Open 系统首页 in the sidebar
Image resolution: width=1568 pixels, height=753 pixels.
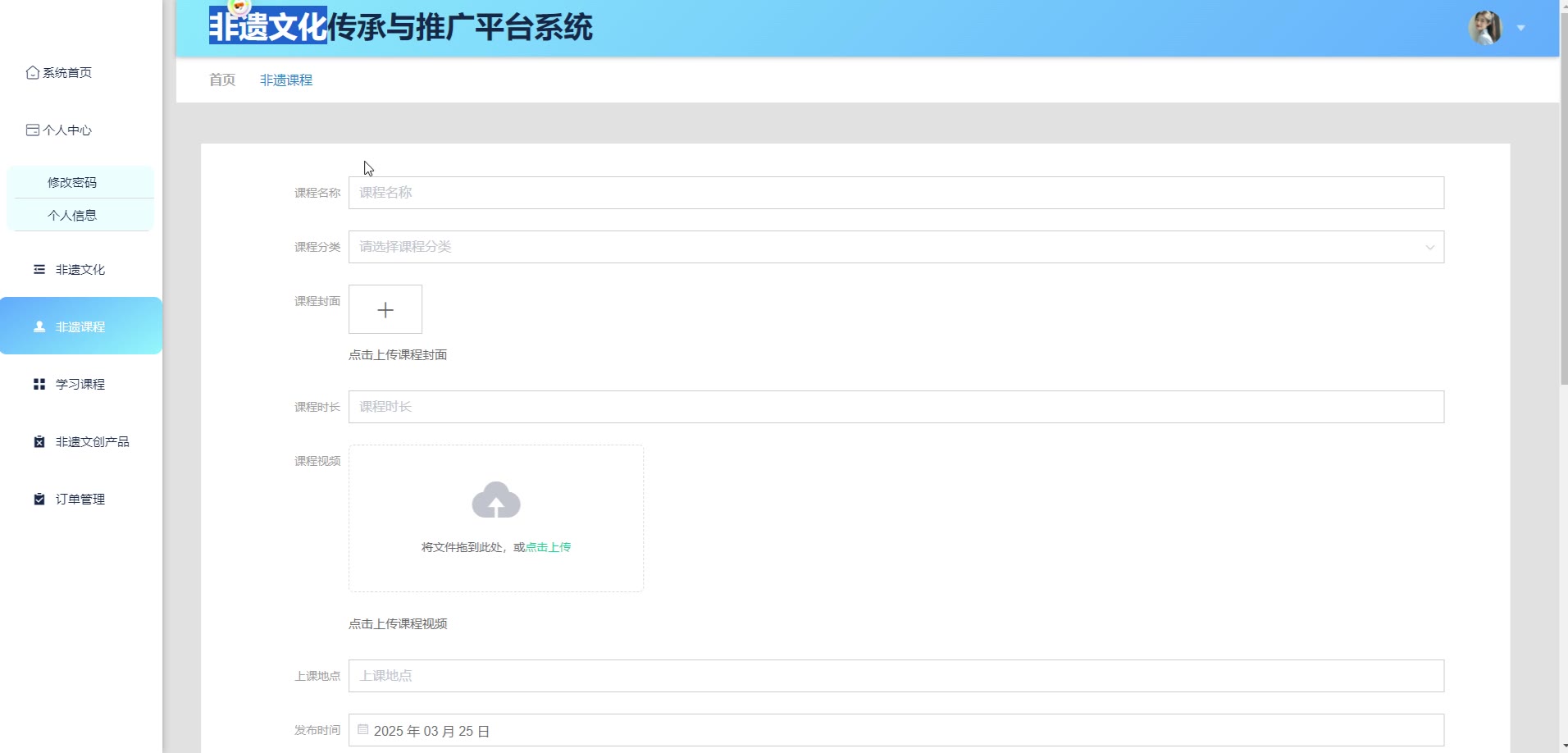tap(81, 73)
